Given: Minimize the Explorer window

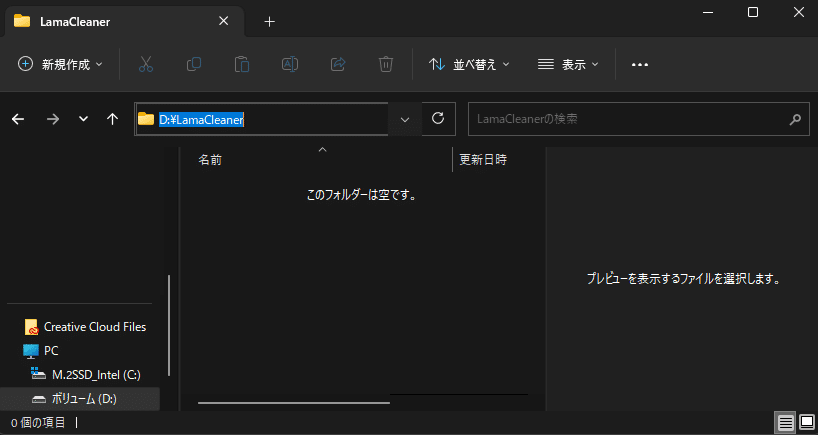Looking at the screenshot, I should tap(707, 12).
